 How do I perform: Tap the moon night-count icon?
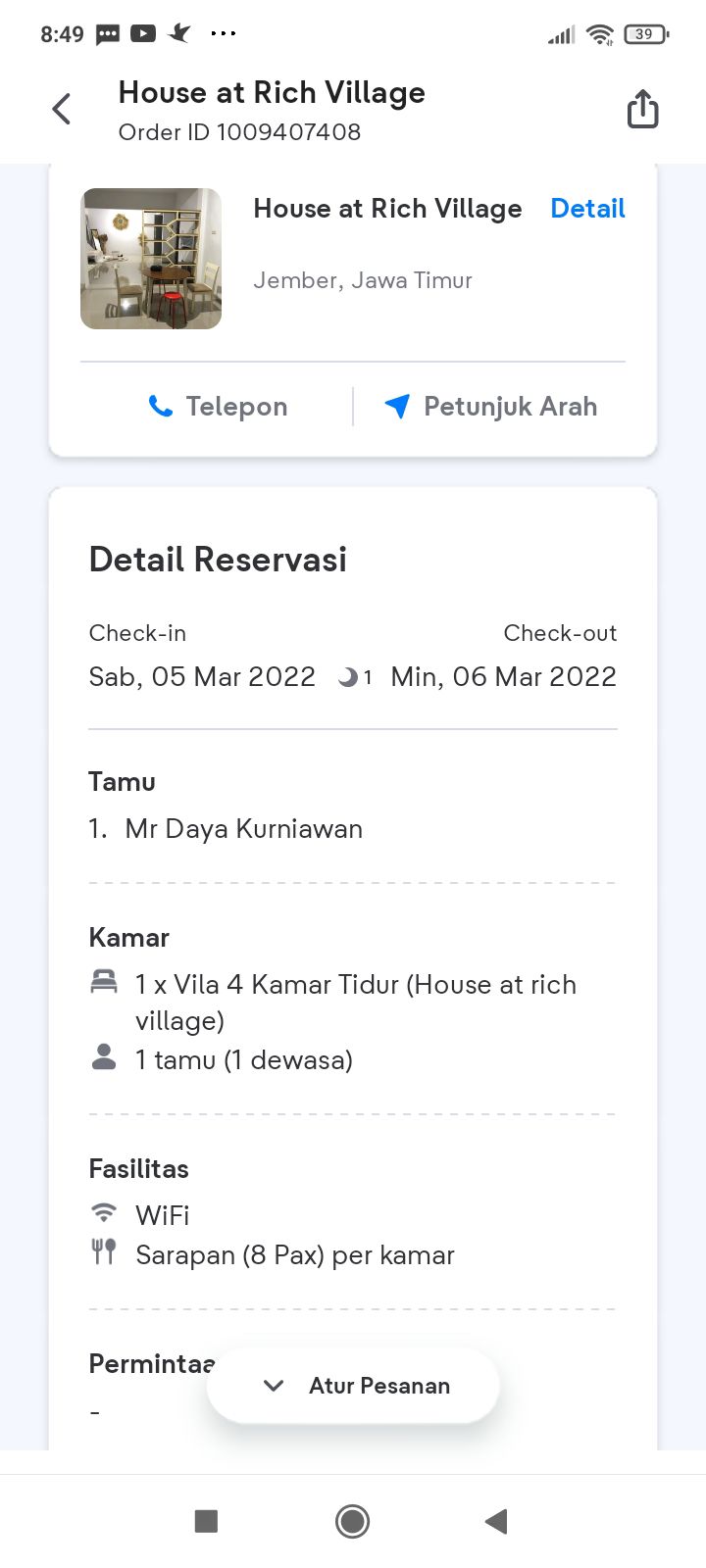point(347,677)
